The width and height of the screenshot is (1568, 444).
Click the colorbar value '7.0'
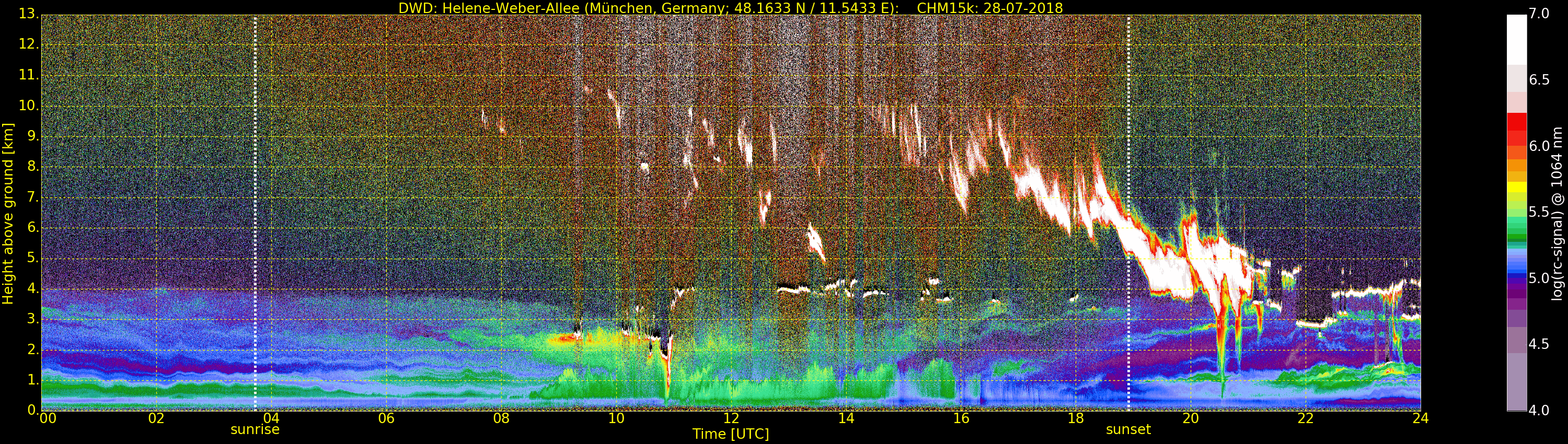tap(1539, 14)
